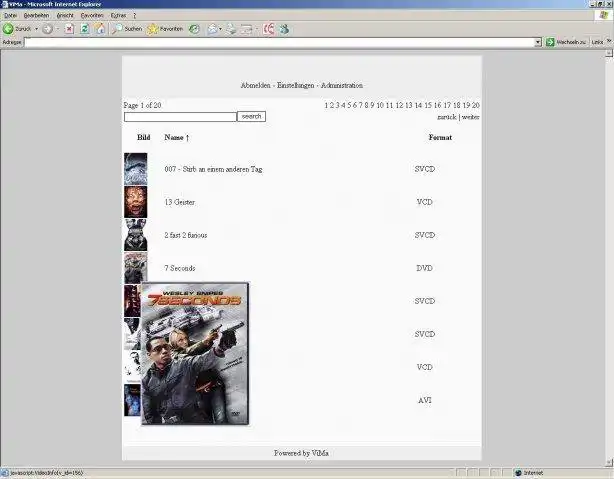Viewport: 614px width, 479px height.
Task: Click SVCD in the 007 row
Action: point(425,169)
